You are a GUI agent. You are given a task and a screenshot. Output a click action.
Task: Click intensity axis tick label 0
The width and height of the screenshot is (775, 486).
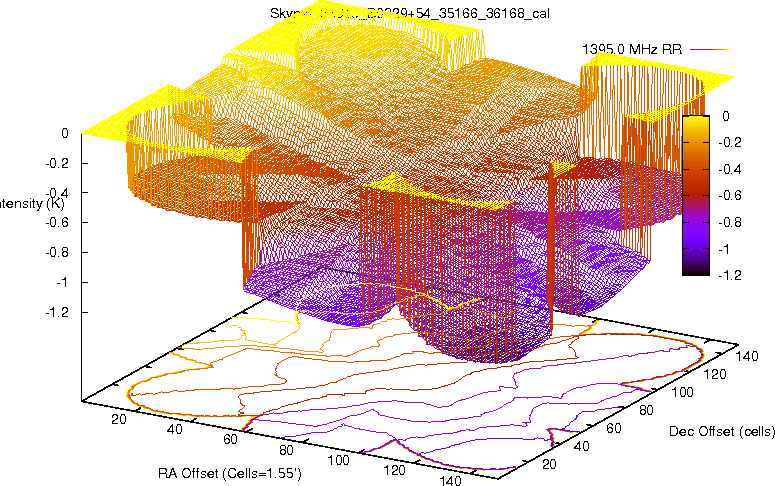65,133
